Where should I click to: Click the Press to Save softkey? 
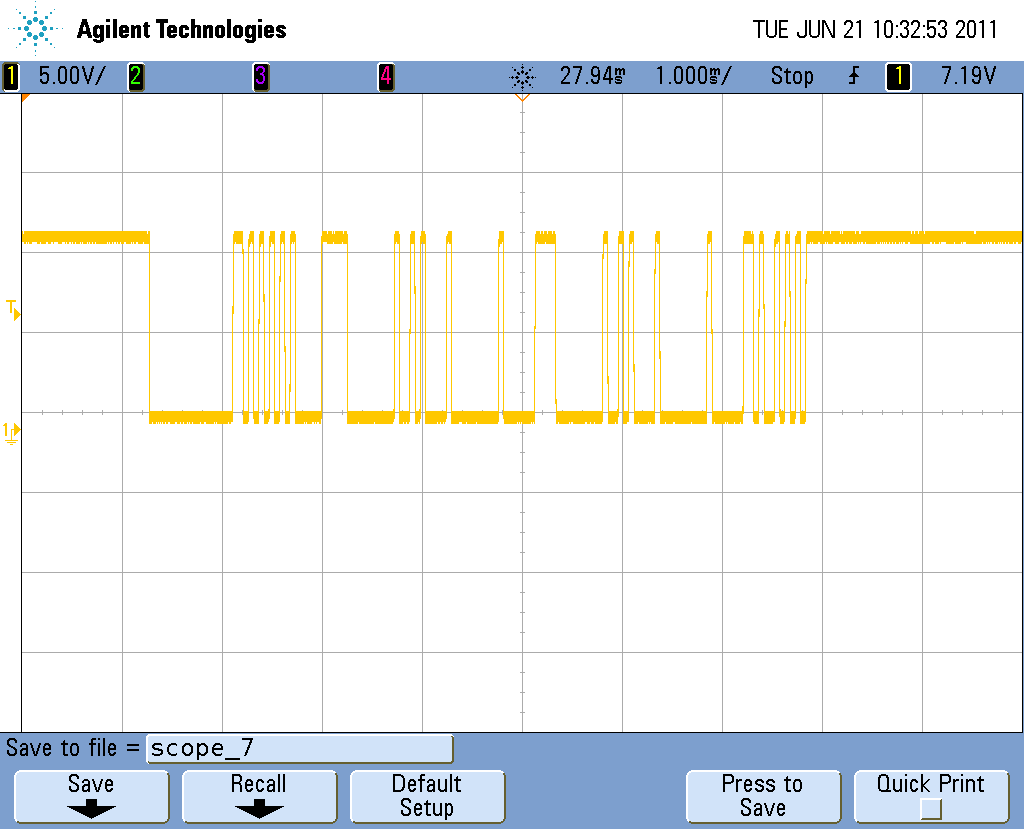[763, 796]
